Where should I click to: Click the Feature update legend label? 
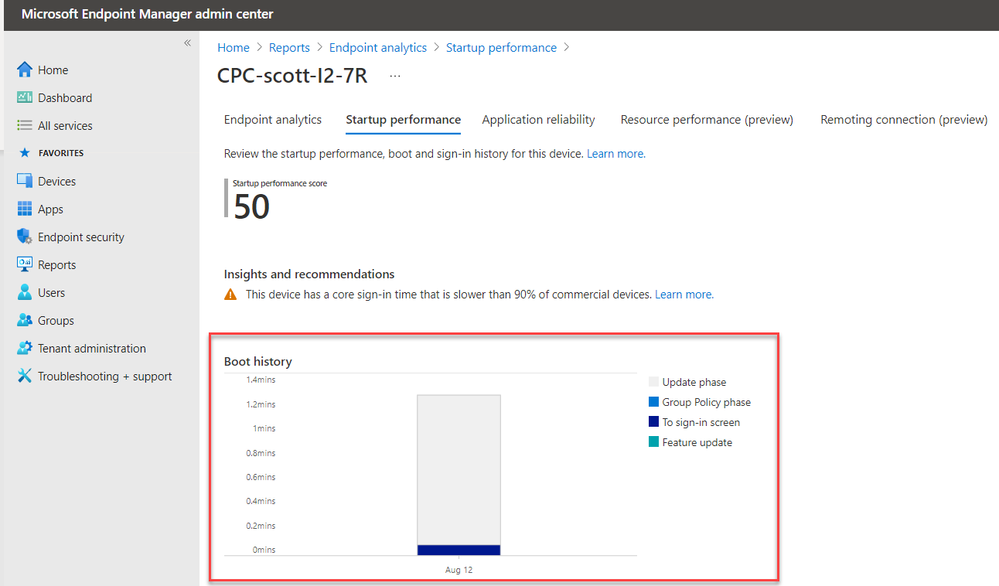pyautogui.click(x=697, y=442)
